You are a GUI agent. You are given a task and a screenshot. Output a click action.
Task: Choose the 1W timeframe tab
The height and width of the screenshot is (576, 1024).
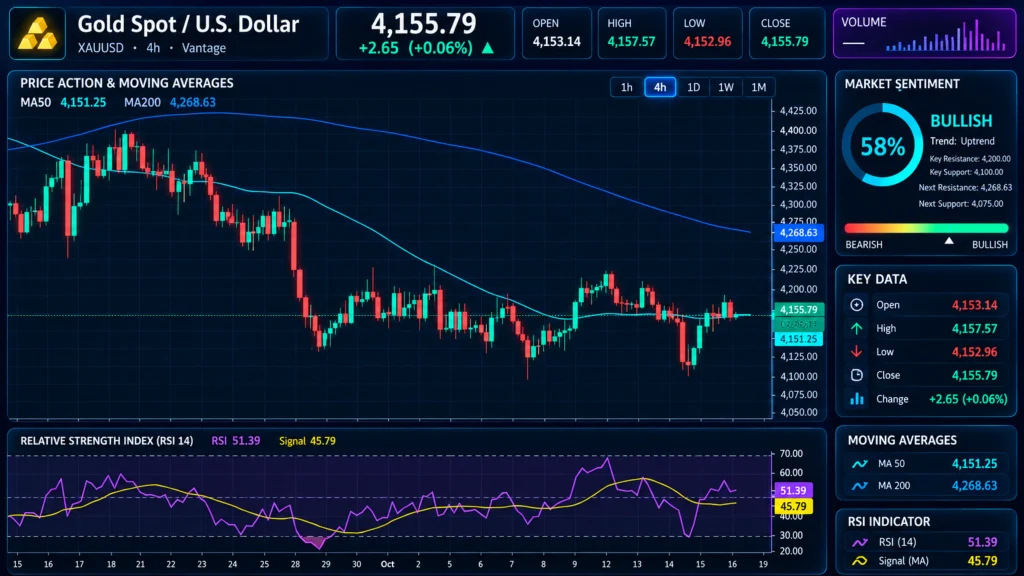point(726,87)
